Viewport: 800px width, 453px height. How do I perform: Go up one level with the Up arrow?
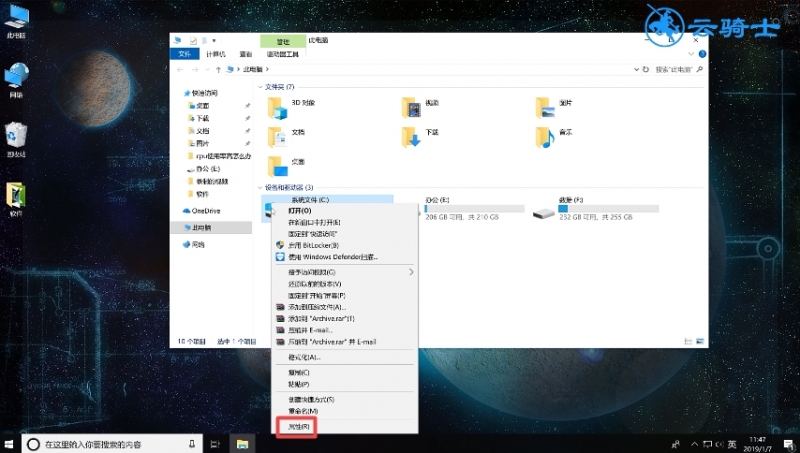click(x=218, y=69)
